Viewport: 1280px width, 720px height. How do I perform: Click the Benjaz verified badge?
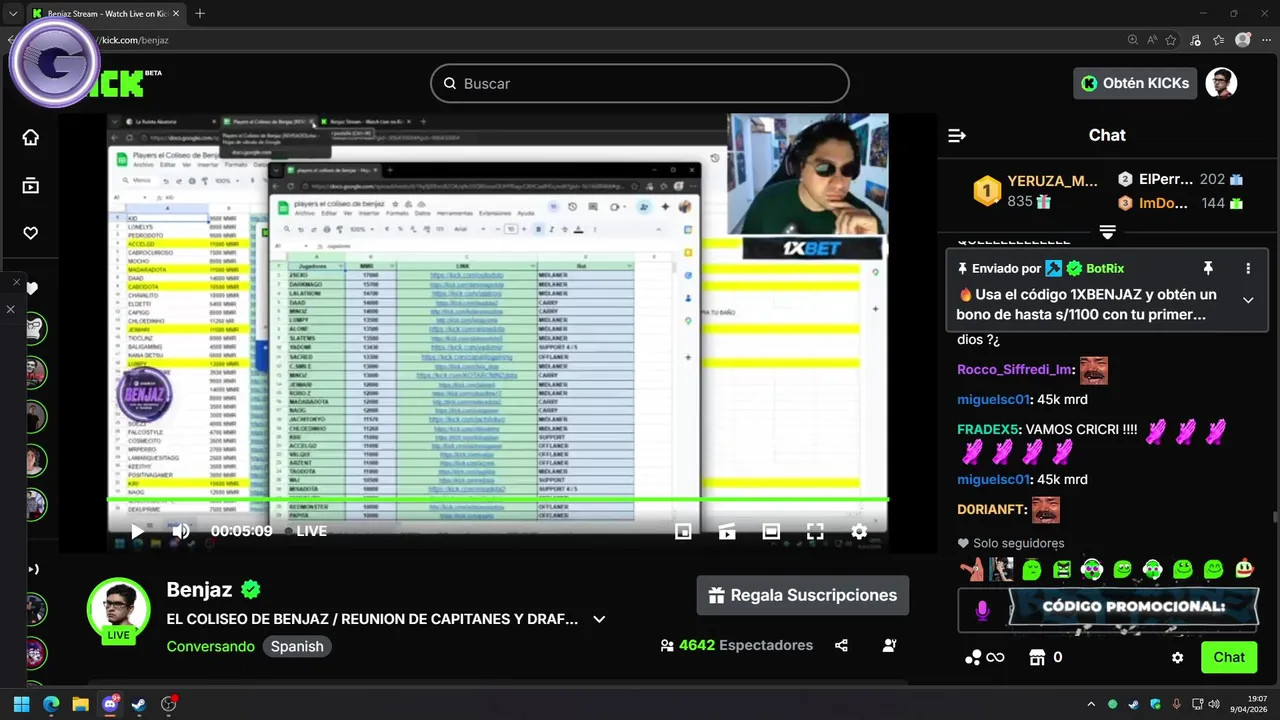pos(251,589)
